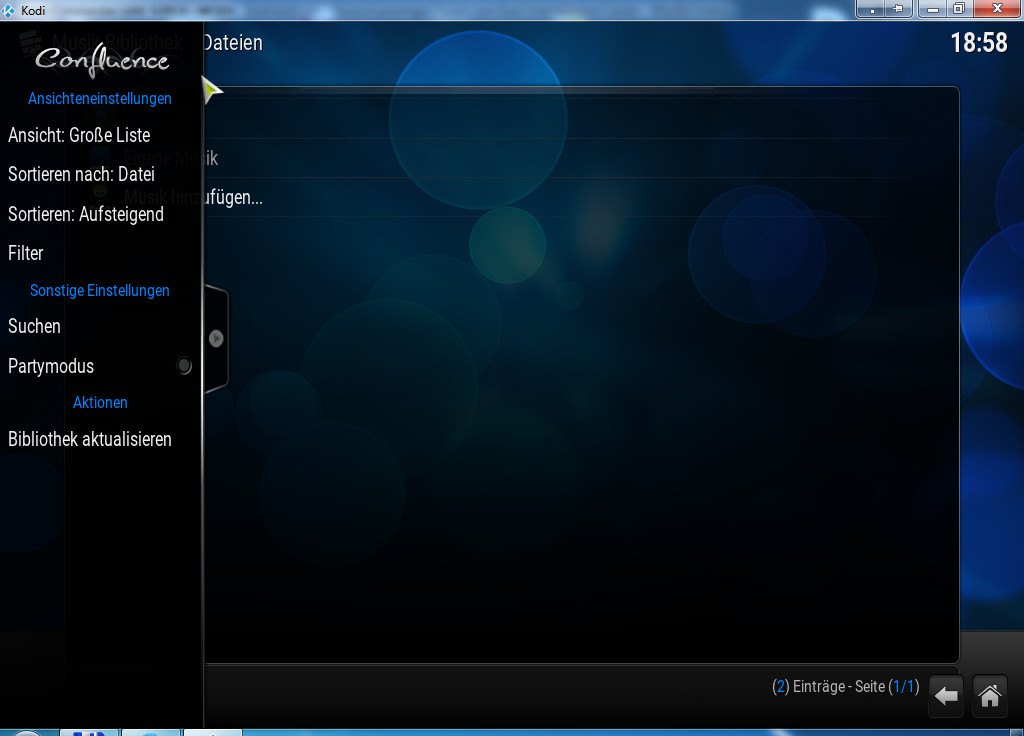Restore down the Kodi window
Image resolution: width=1024 pixels, height=736 pixels.
pos(959,8)
